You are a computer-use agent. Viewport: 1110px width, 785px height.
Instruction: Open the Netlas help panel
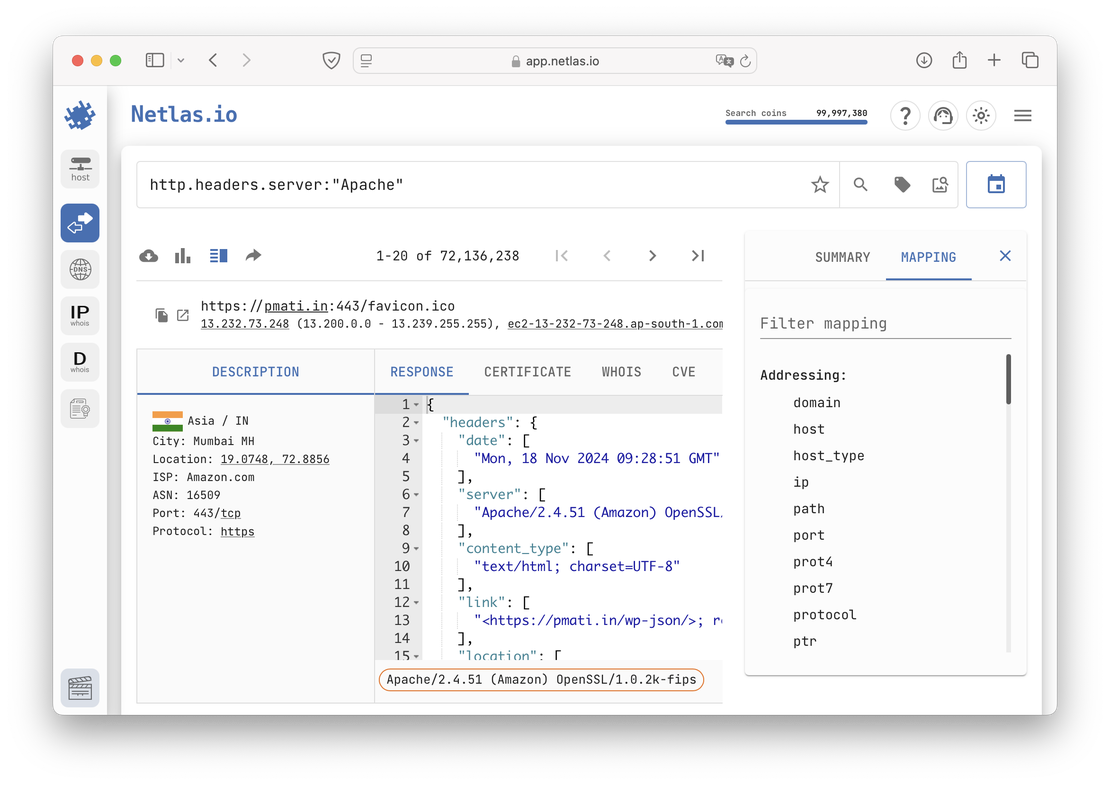905,115
